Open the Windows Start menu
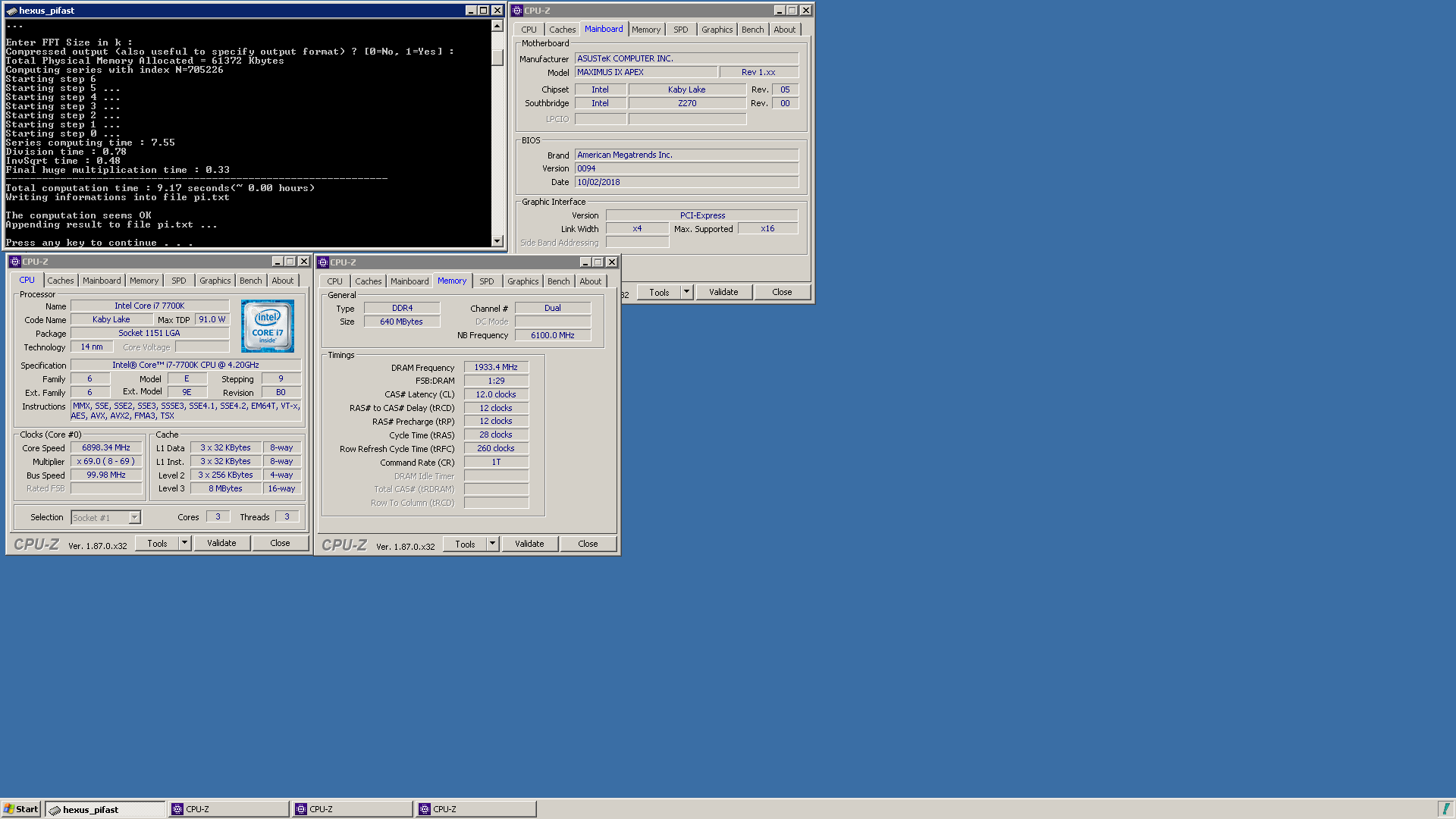The height and width of the screenshot is (819, 1456). click(20, 809)
